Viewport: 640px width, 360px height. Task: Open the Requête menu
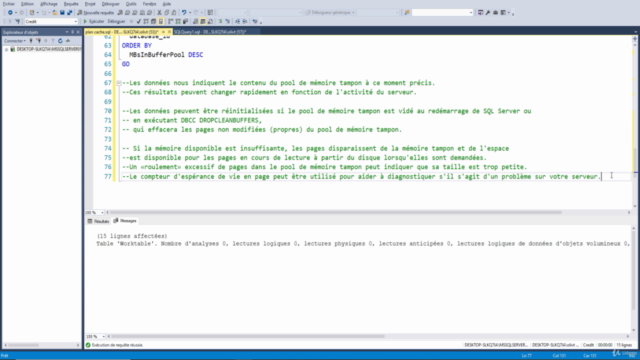coord(71,4)
